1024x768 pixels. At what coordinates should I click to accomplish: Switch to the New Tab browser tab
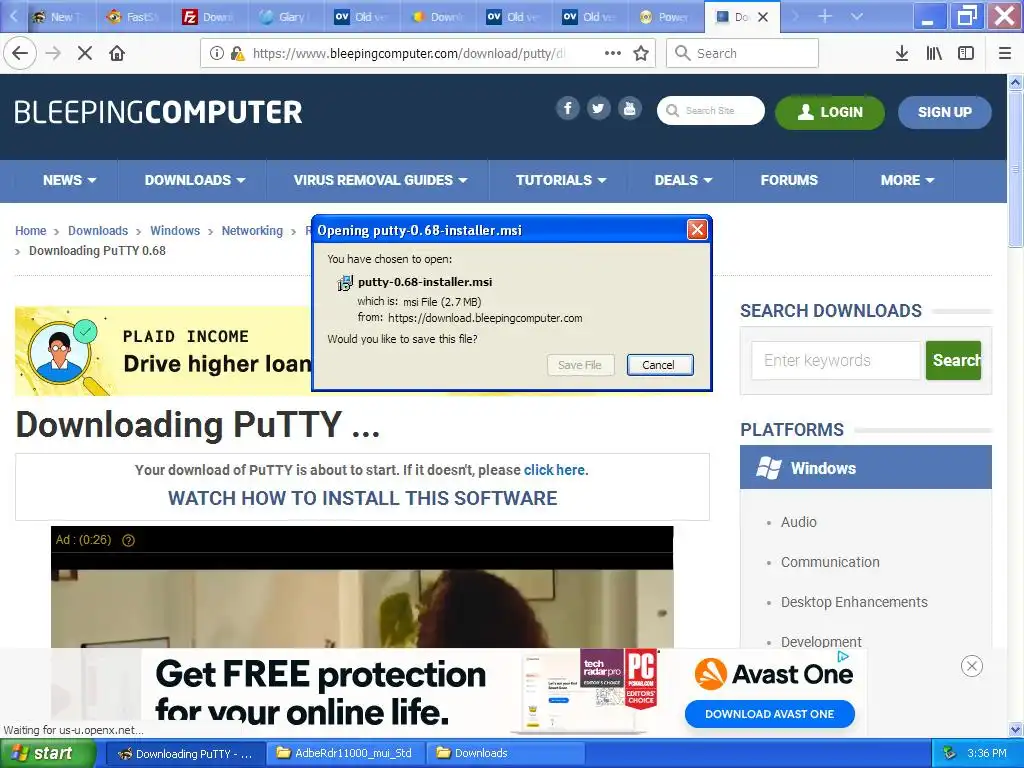click(x=57, y=17)
